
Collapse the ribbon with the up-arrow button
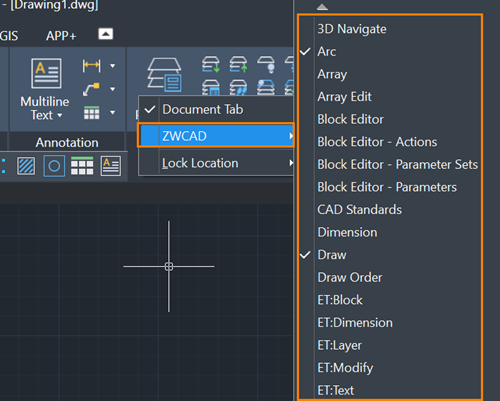(x=106, y=34)
